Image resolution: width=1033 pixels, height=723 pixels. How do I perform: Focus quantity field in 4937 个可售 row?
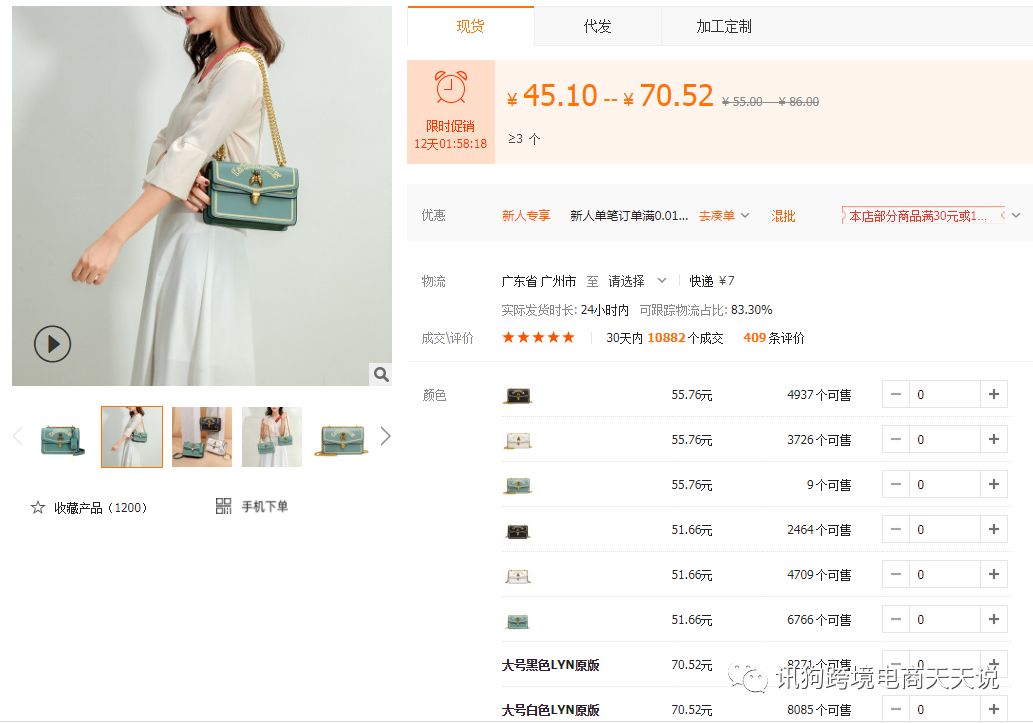(x=945, y=394)
